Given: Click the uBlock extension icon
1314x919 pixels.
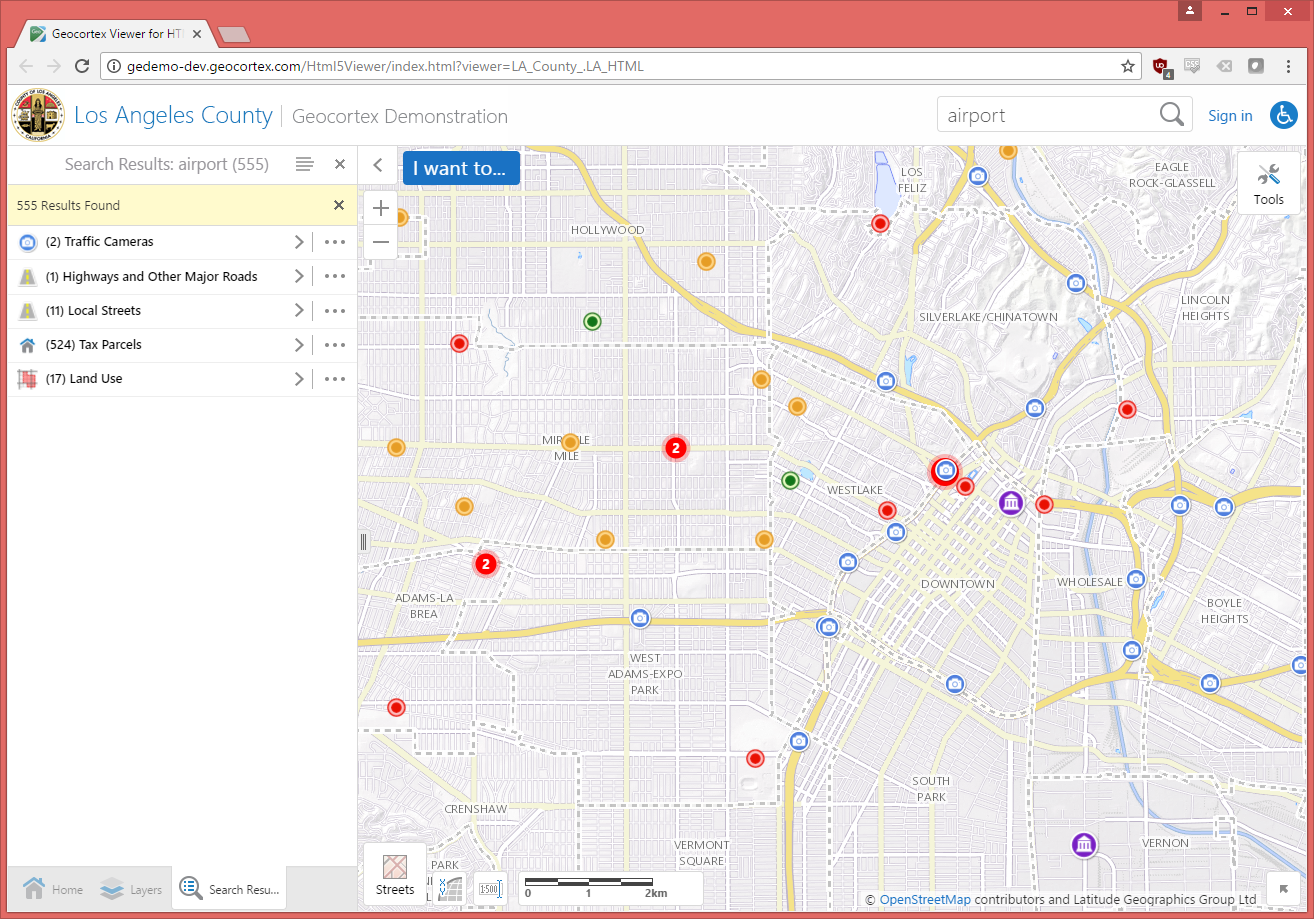Looking at the screenshot, I should 1161,67.
